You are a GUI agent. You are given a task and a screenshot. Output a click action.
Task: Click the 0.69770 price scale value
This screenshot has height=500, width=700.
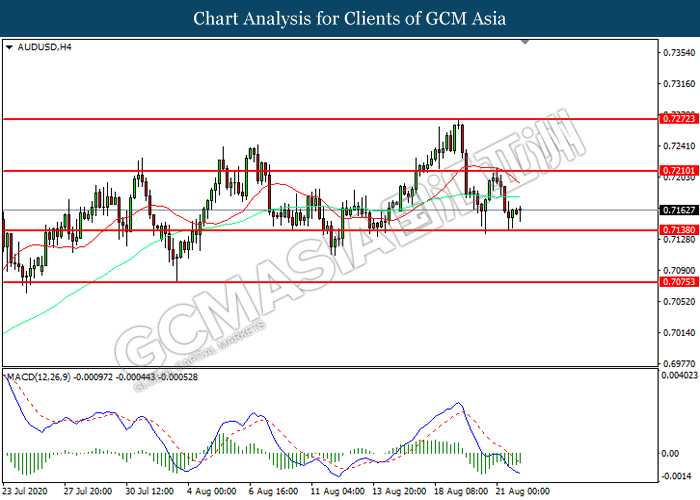(x=679, y=363)
